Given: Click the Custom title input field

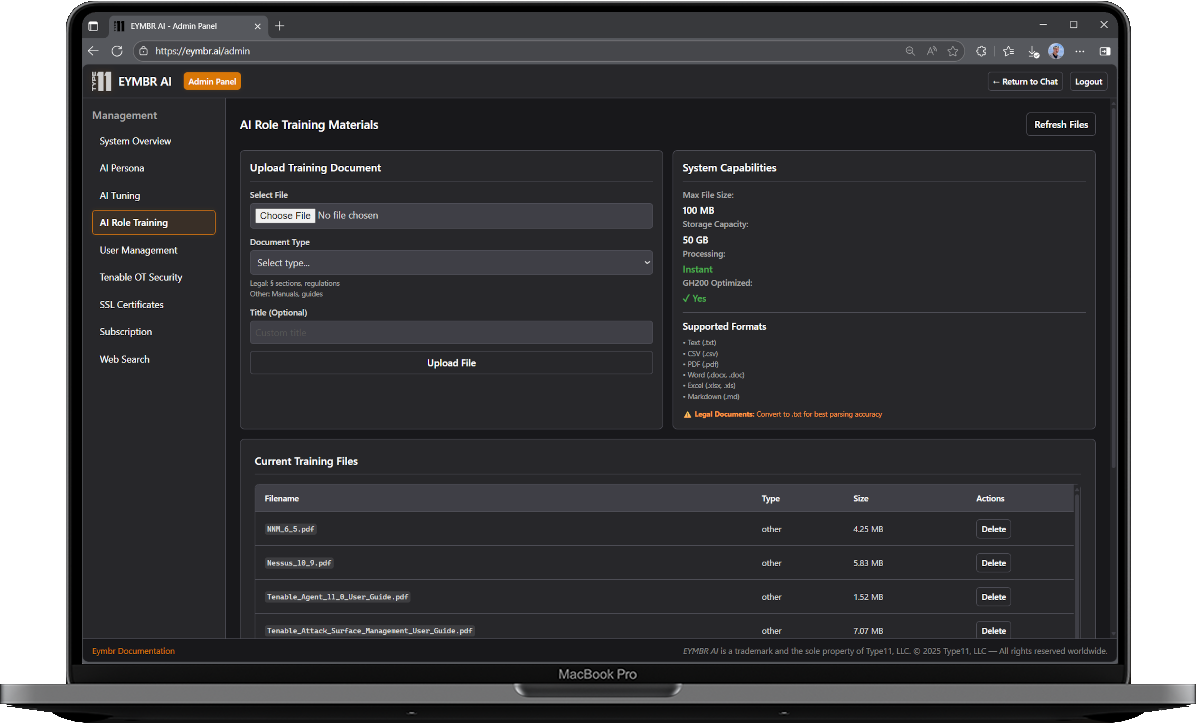Looking at the screenshot, I should [451, 332].
